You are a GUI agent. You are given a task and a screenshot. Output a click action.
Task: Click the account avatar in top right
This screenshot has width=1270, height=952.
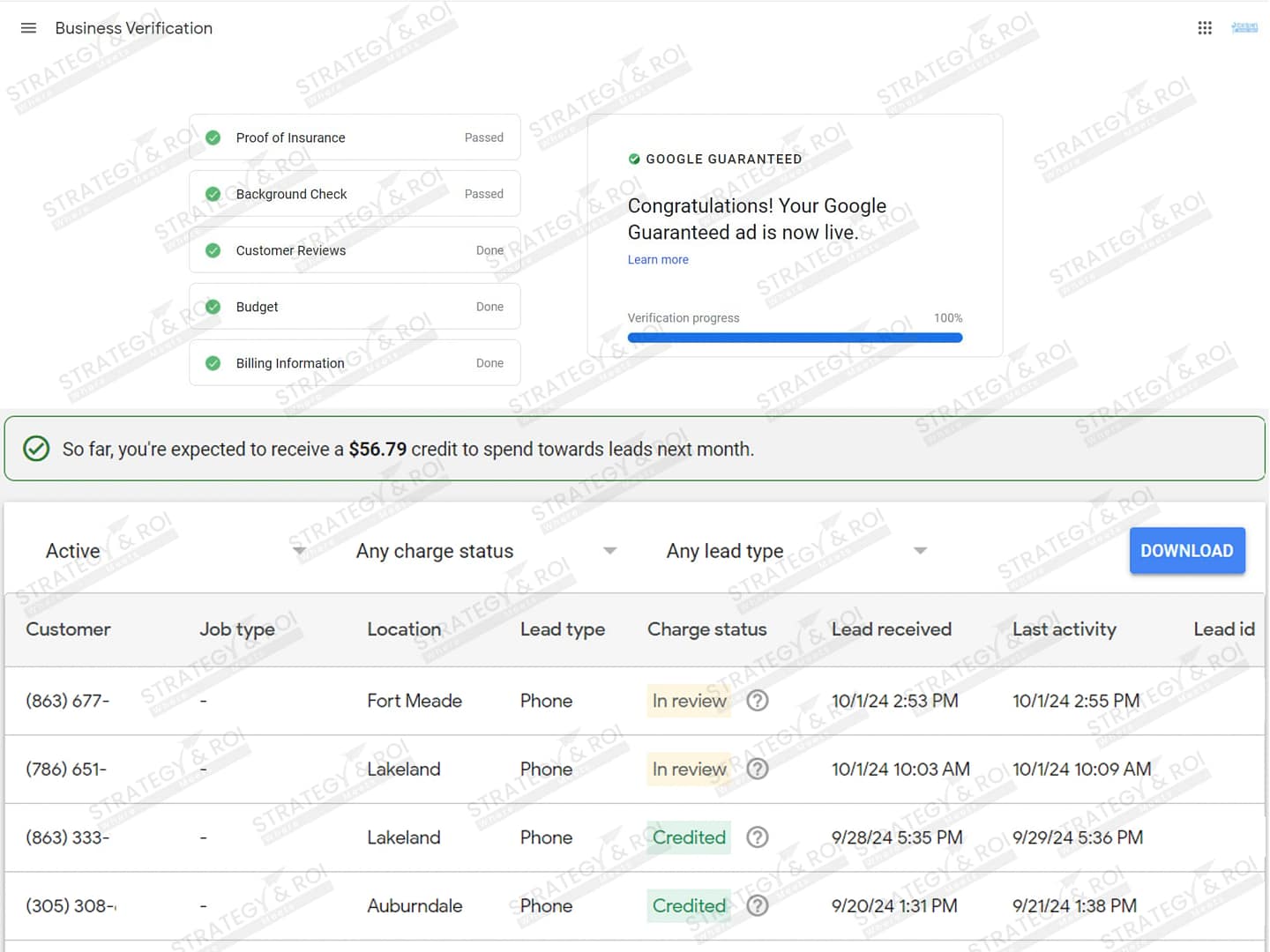click(x=1244, y=28)
